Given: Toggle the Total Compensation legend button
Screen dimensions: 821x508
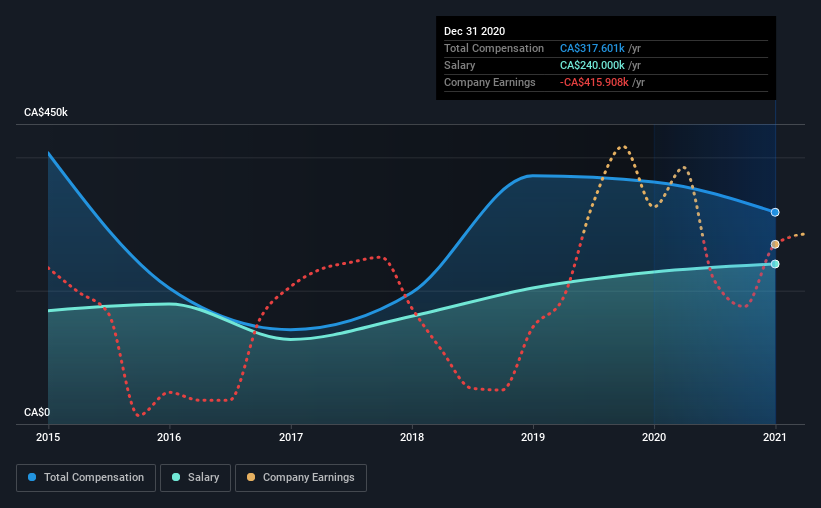Looking at the screenshot, I should (86, 478).
